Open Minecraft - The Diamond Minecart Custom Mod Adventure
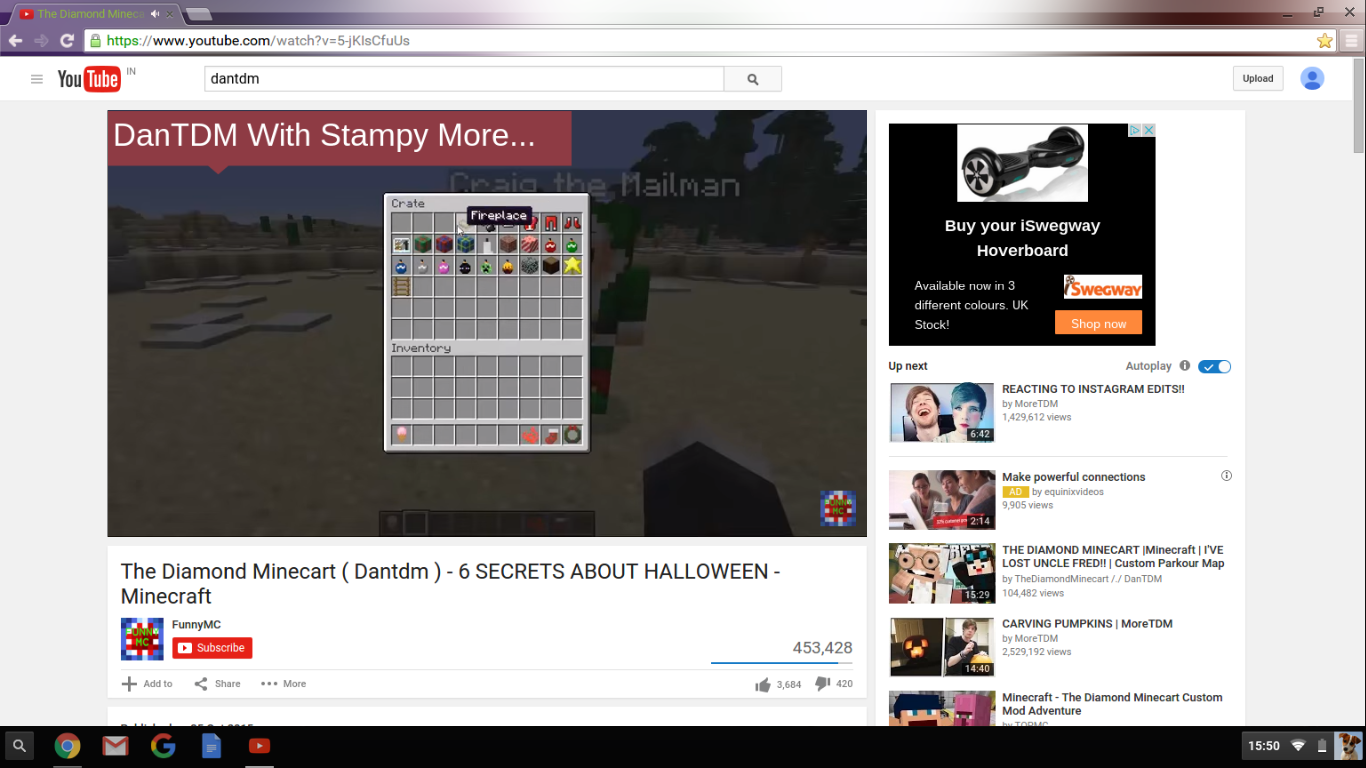Image resolution: width=1366 pixels, height=768 pixels. 1112,704
